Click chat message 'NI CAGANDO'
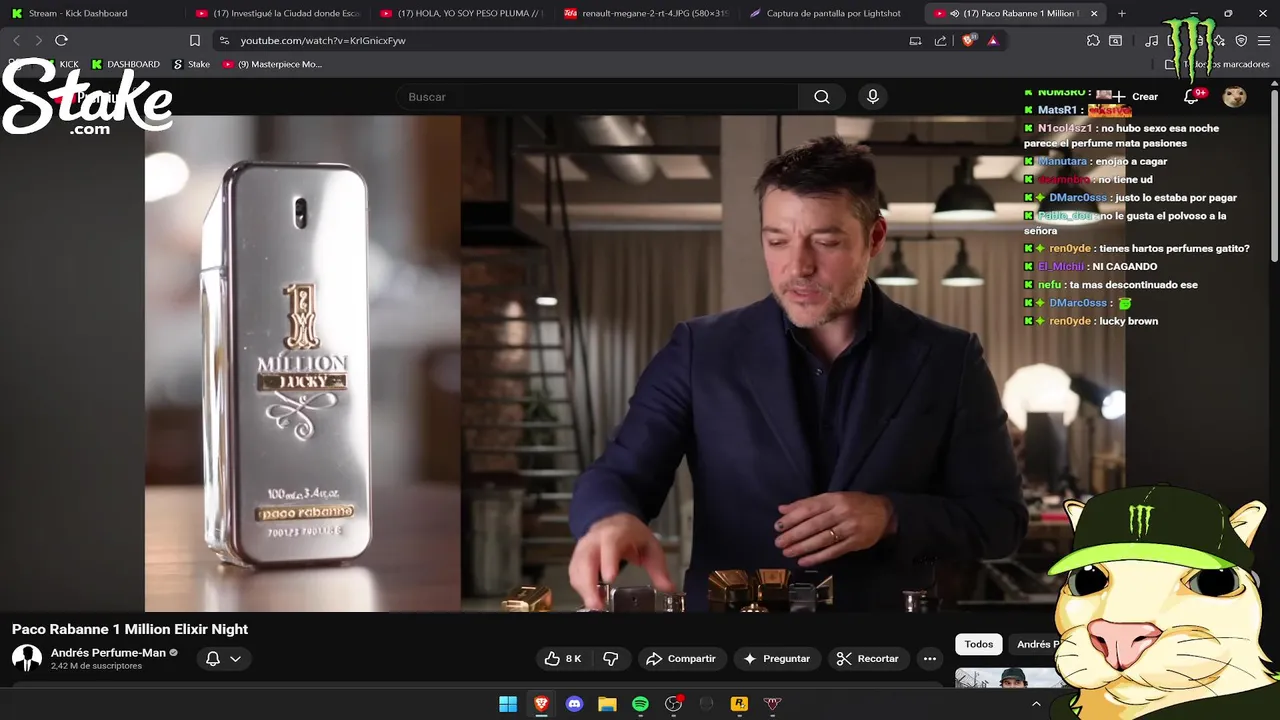This screenshot has height=720, width=1280. pyautogui.click(x=1125, y=266)
